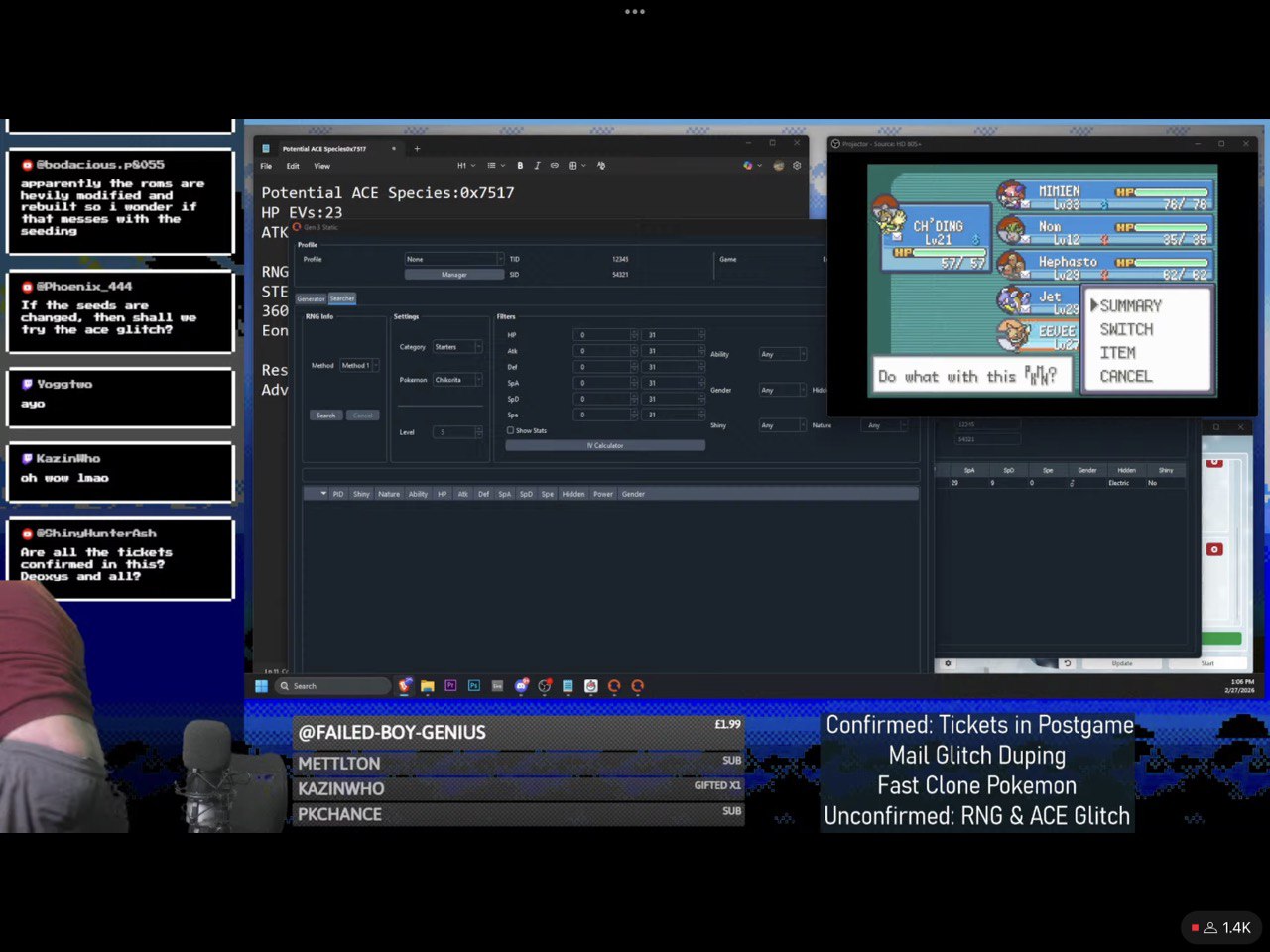Toggle bold formatting in Notepad toolbar

coord(520,166)
